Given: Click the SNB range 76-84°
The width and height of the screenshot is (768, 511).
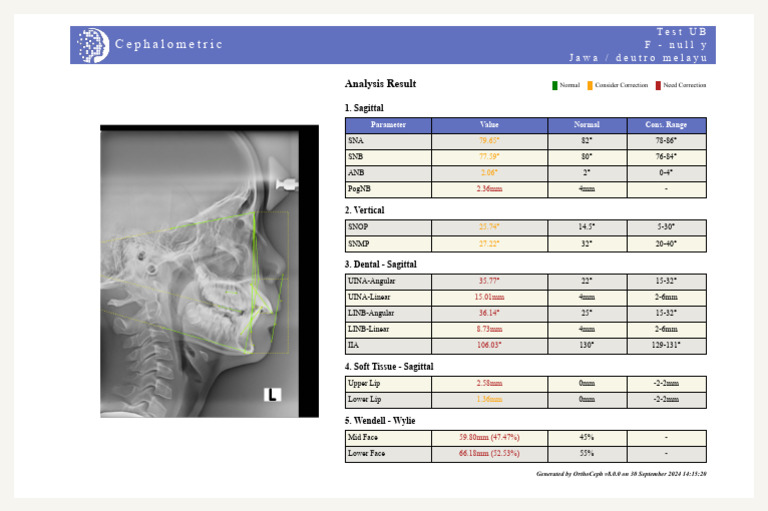Looking at the screenshot, I should click(666, 157).
